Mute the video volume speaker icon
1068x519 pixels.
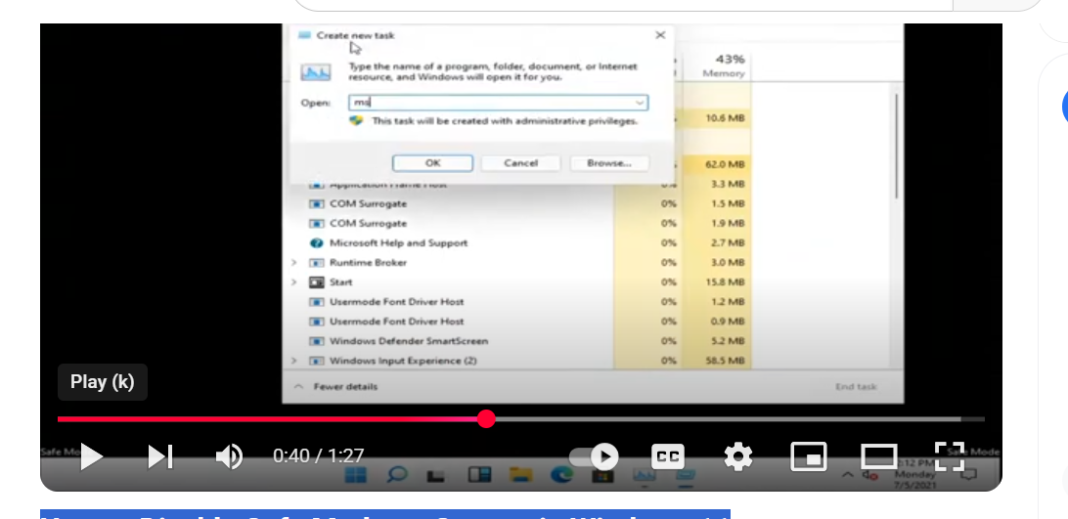pyautogui.click(x=229, y=456)
